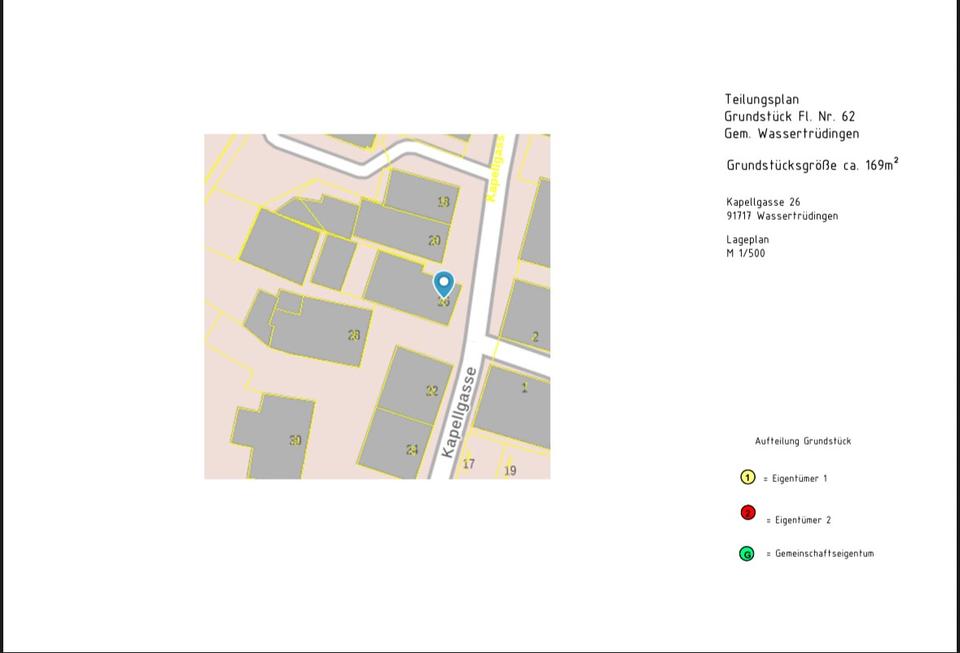
Task: Select building number 28 on the map
Action: (x=353, y=335)
